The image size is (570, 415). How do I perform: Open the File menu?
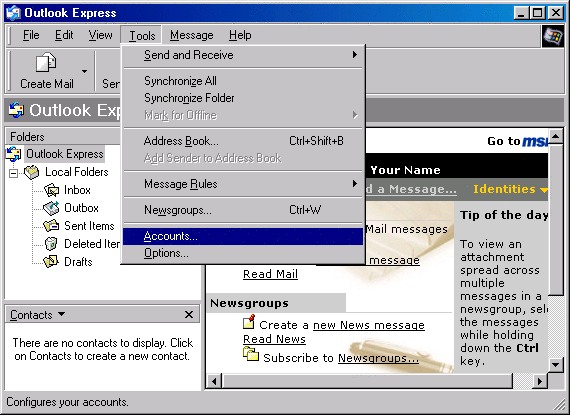(x=31, y=35)
